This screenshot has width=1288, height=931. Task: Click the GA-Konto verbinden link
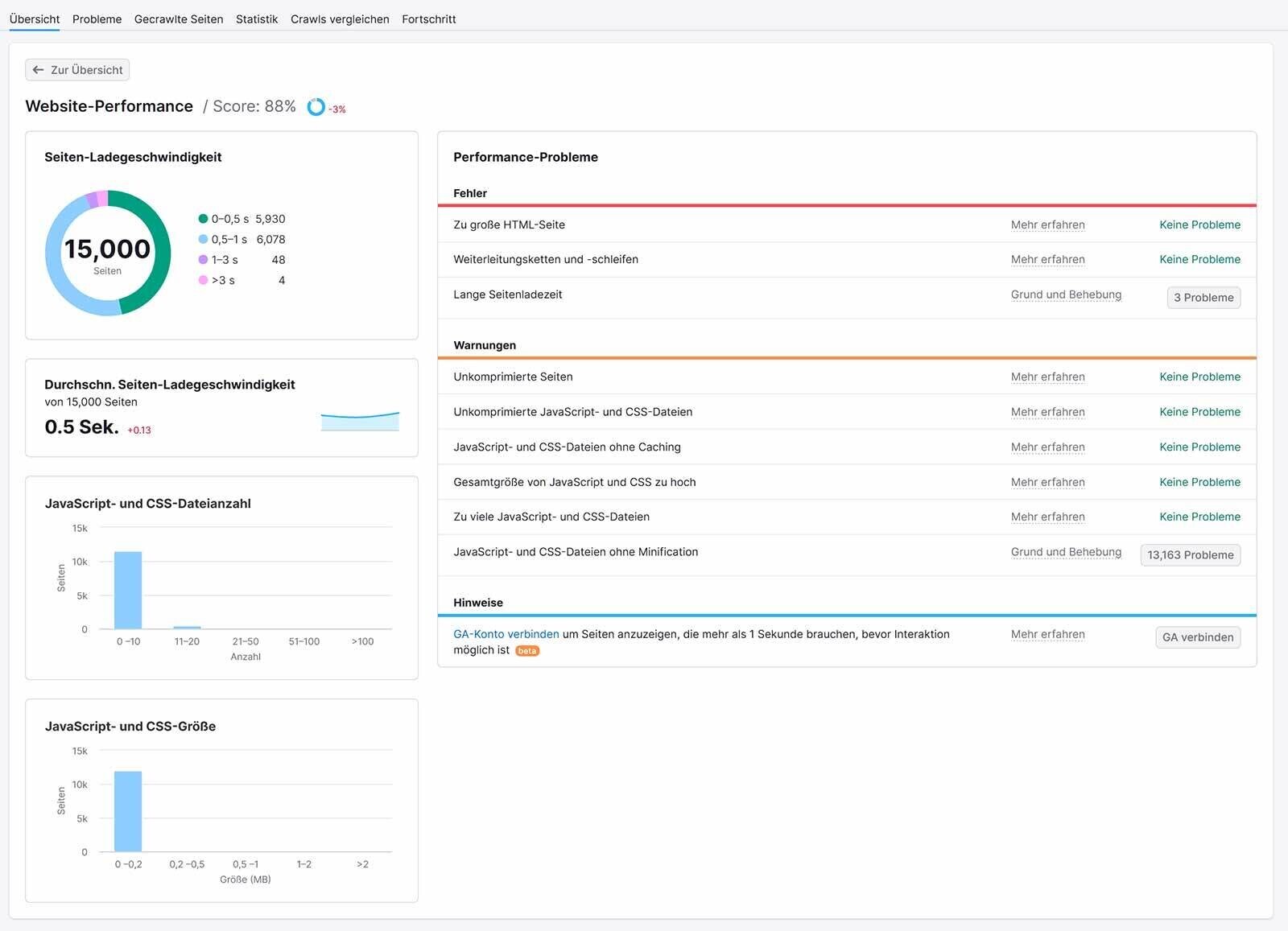click(x=506, y=634)
